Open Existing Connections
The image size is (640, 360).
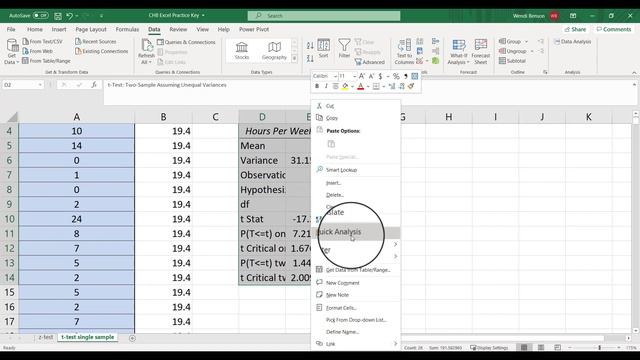pyautogui.click(x=102, y=51)
